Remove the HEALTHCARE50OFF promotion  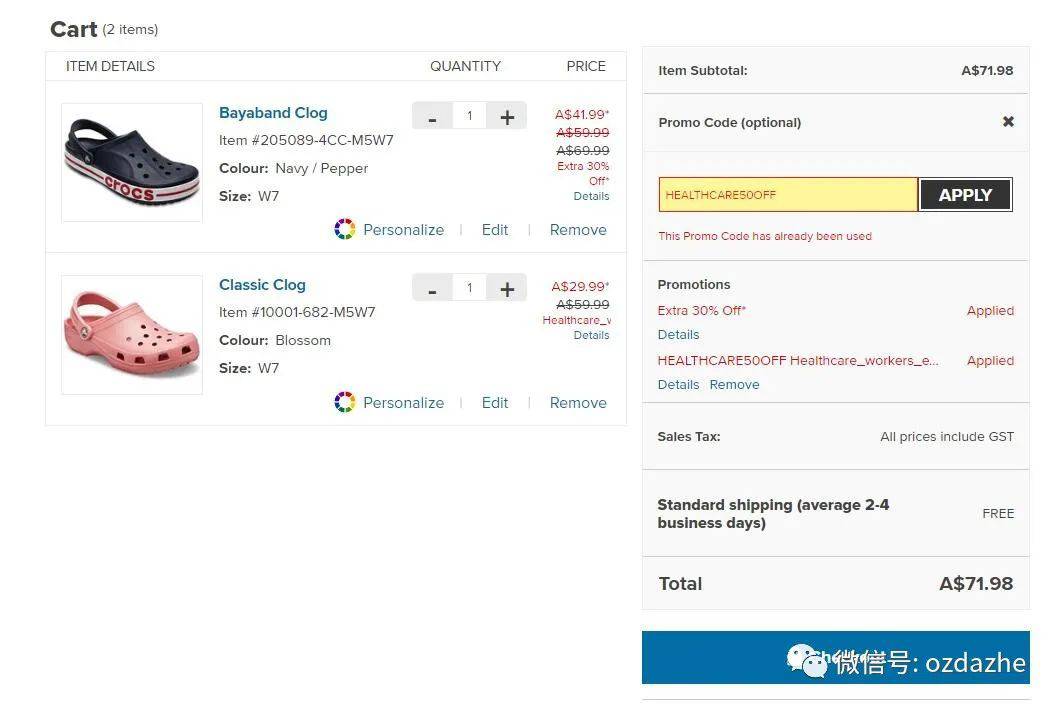pos(734,384)
